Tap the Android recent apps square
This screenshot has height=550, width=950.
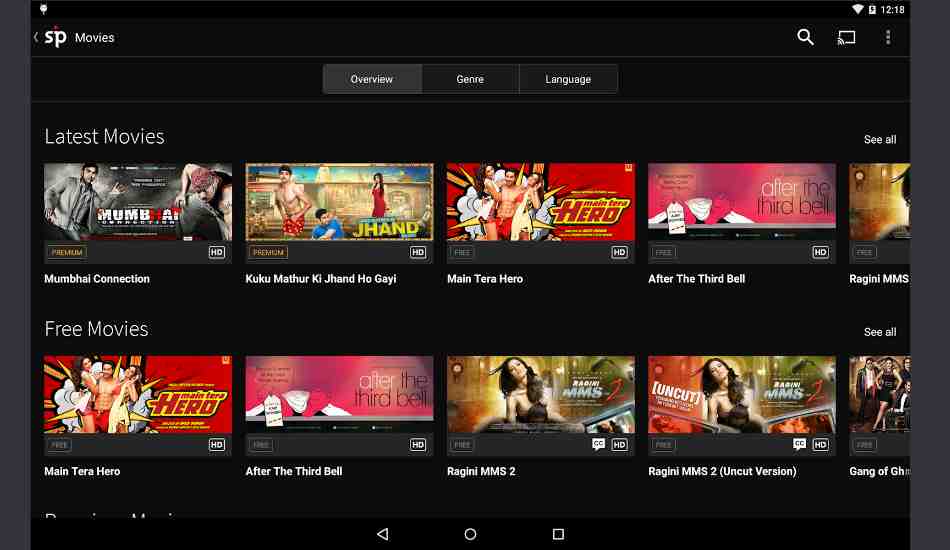(x=558, y=534)
